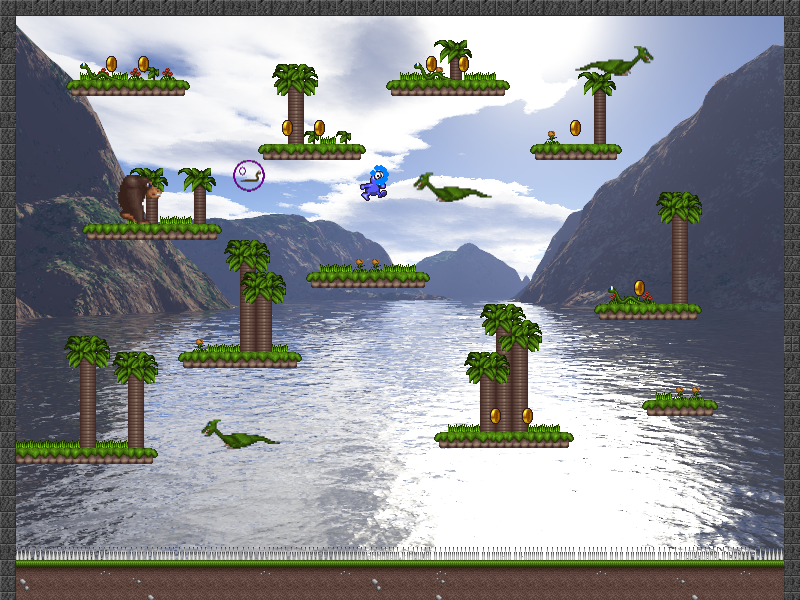
Task: Click the brown gorilla enemy
Action: [133, 199]
